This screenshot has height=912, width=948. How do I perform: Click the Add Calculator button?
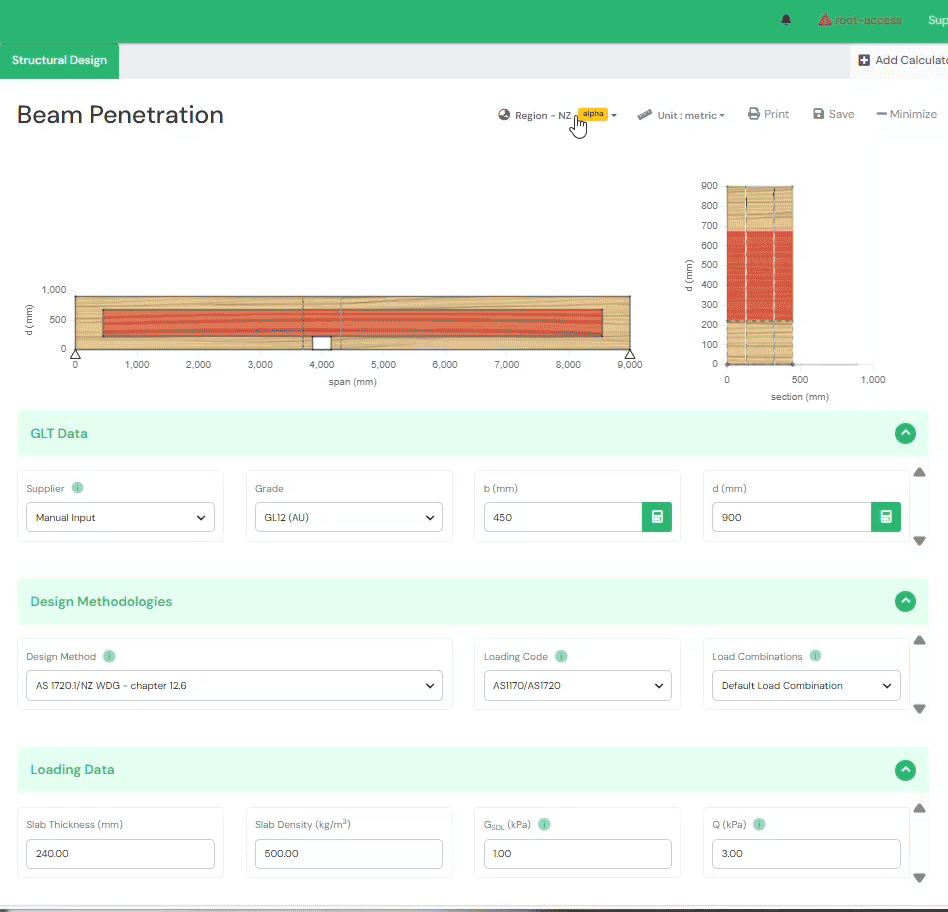point(902,60)
